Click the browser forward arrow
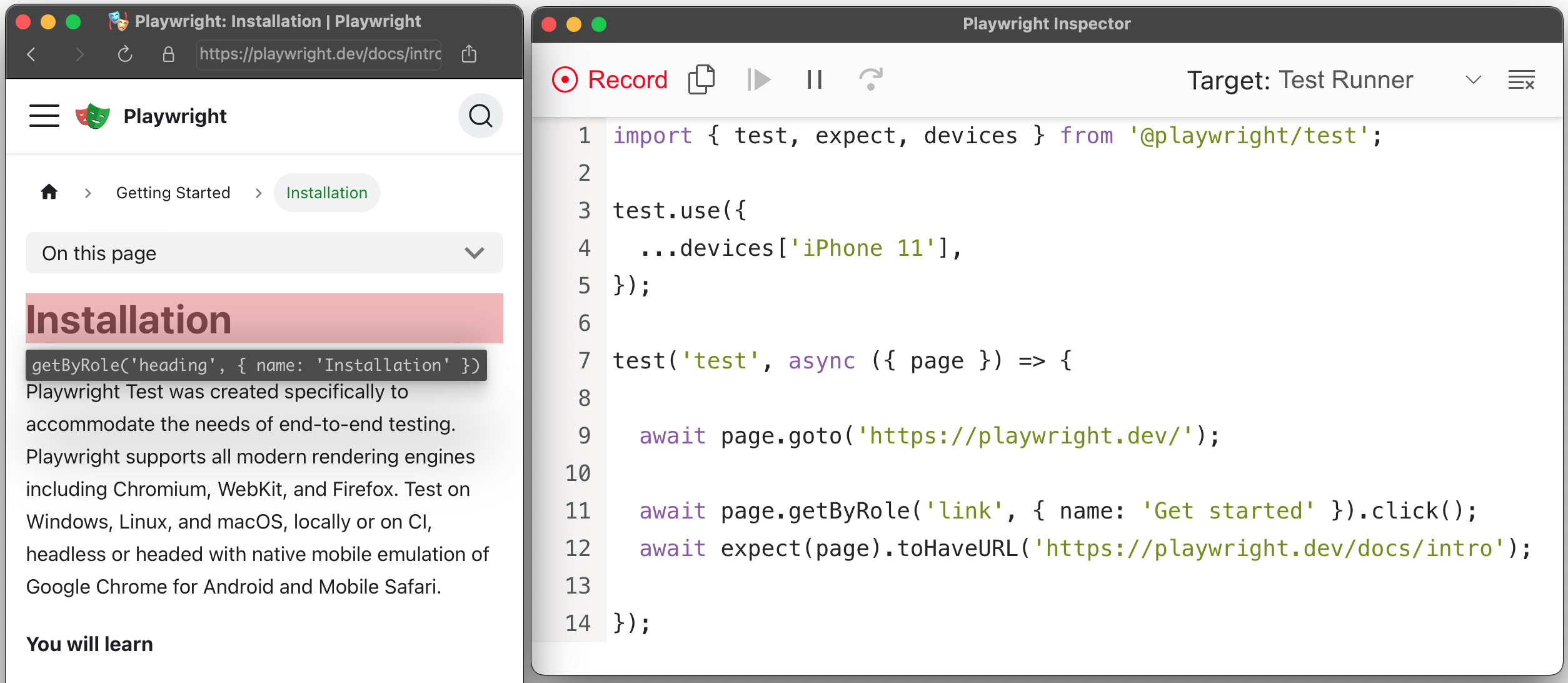 79,54
